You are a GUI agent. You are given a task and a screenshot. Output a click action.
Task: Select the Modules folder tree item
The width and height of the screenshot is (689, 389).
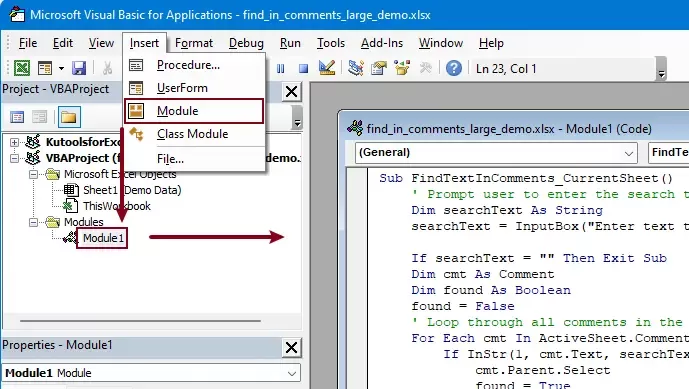point(83,222)
